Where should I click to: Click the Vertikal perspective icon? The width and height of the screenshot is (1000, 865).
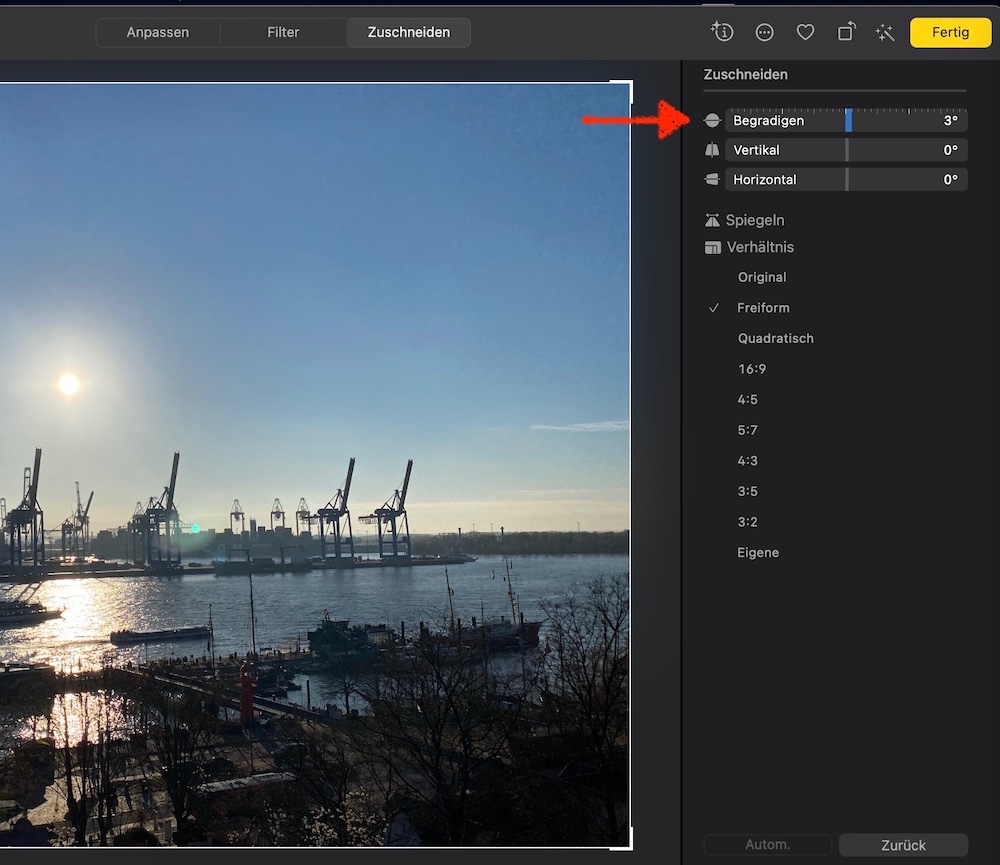(x=712, y=150)
